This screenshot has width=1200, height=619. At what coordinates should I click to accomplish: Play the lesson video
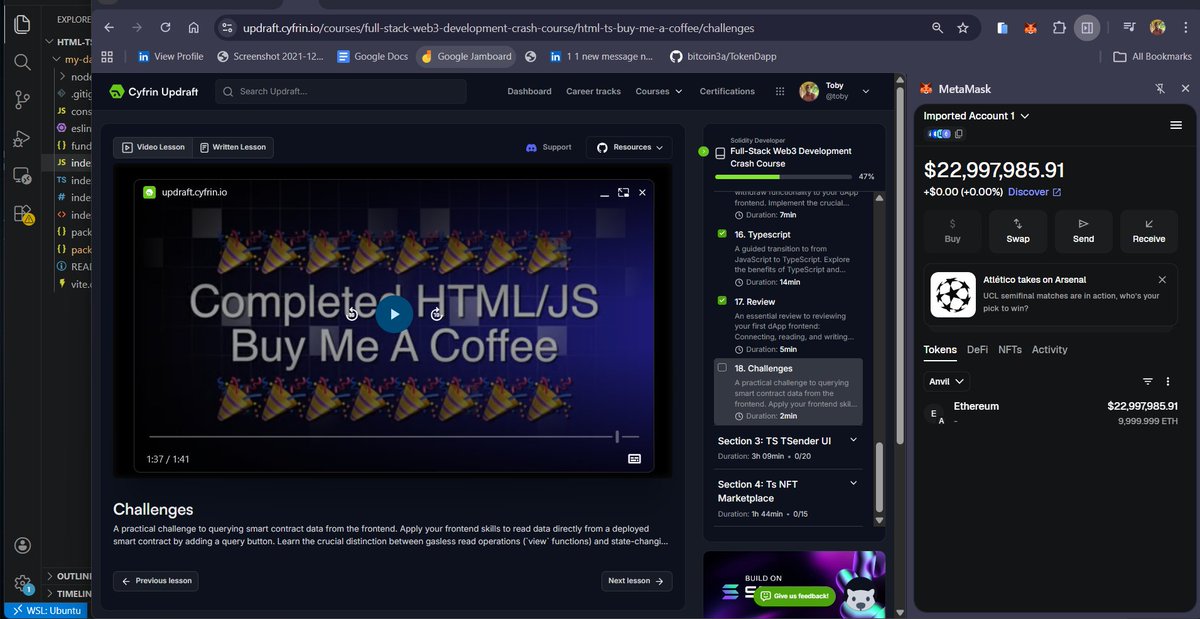[x=394, y=314]
